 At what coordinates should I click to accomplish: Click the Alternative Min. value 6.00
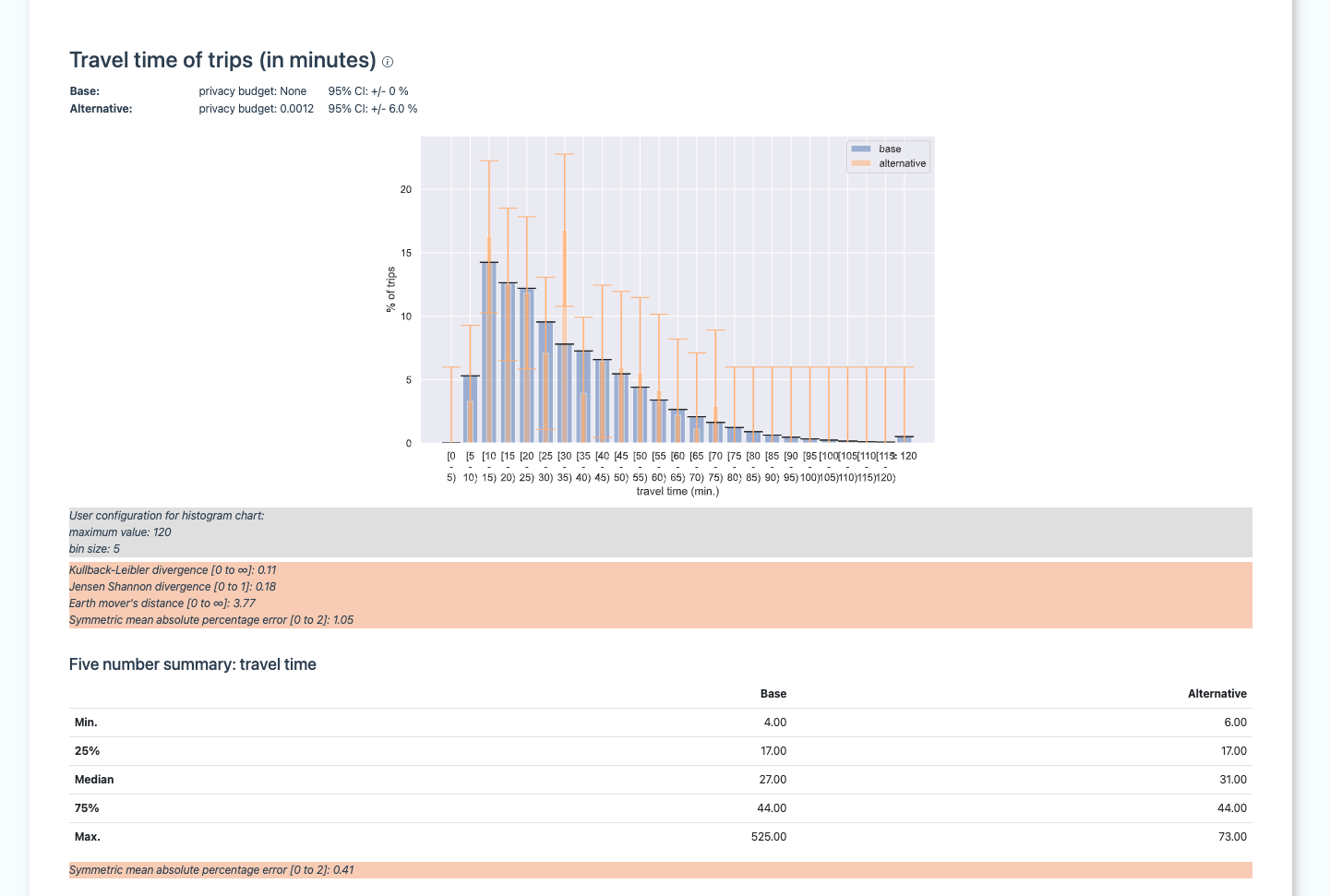click(x=1235, y=723)
